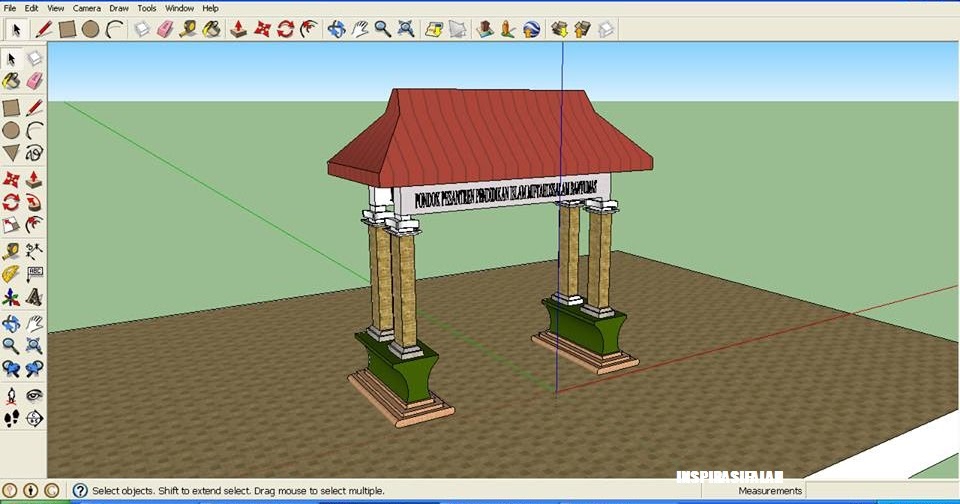
Task: Choose the Paint Bucket in the left tool set
Action: [x=11, y=80]
